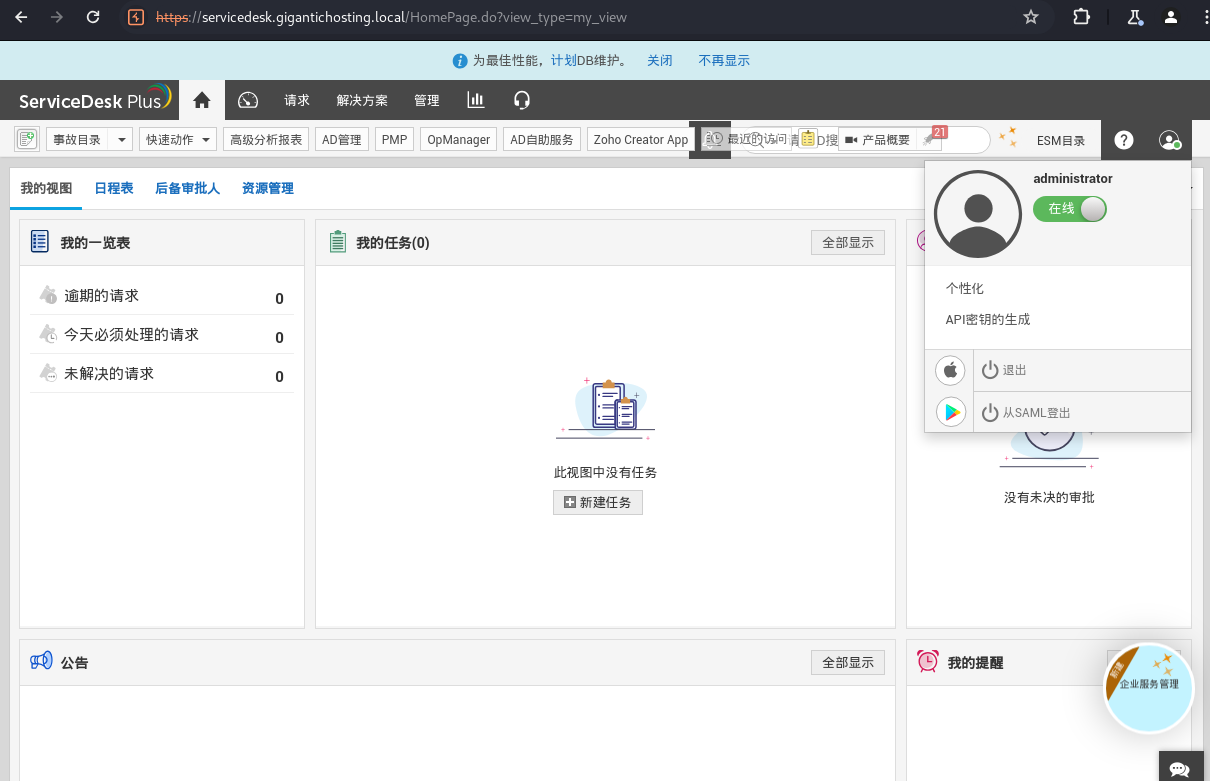The height and width of the screenshot is (781, 1210).
Task: Open the live chat bubble icon
Action: click(x=1179, y=768)
